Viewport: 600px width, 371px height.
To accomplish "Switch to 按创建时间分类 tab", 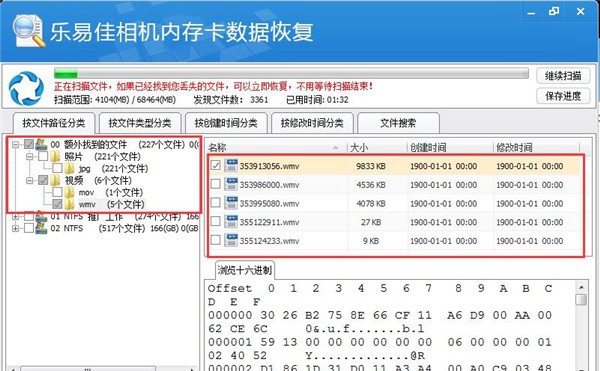I will pyautogui.click(x=226, y=123).
